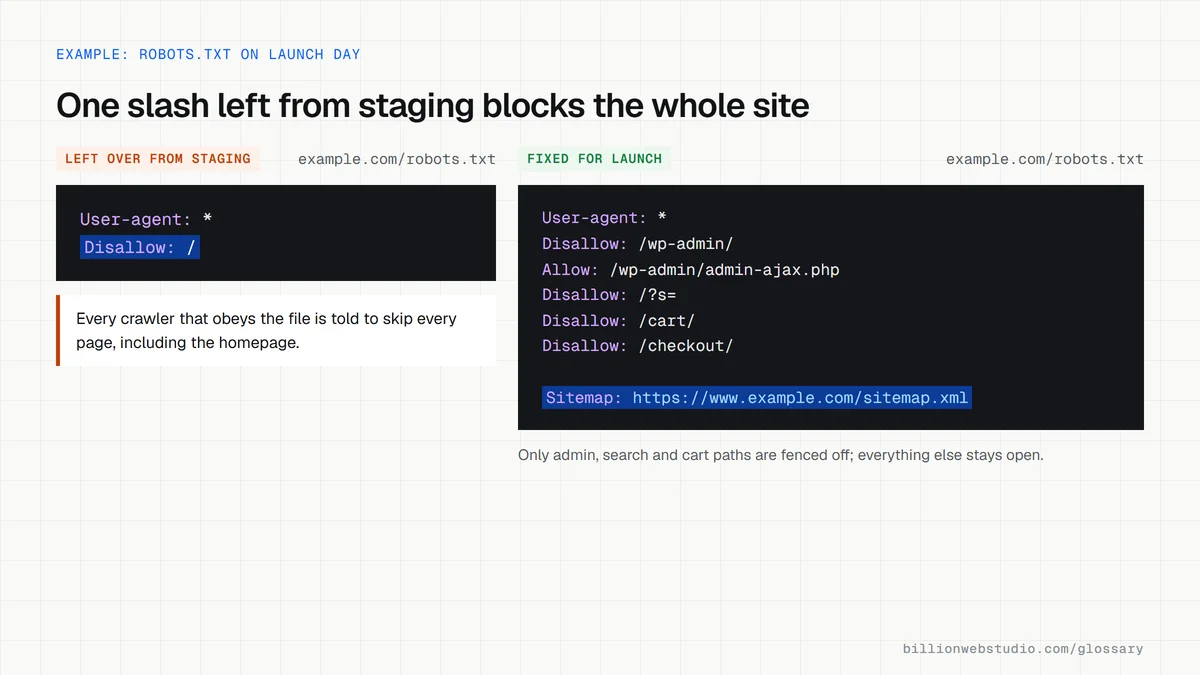The height and width of the screenshot is (675, 1200).
Task: Click the billionwebstudio.com/glossary footer text
Action: click(x=1023, y=649)
